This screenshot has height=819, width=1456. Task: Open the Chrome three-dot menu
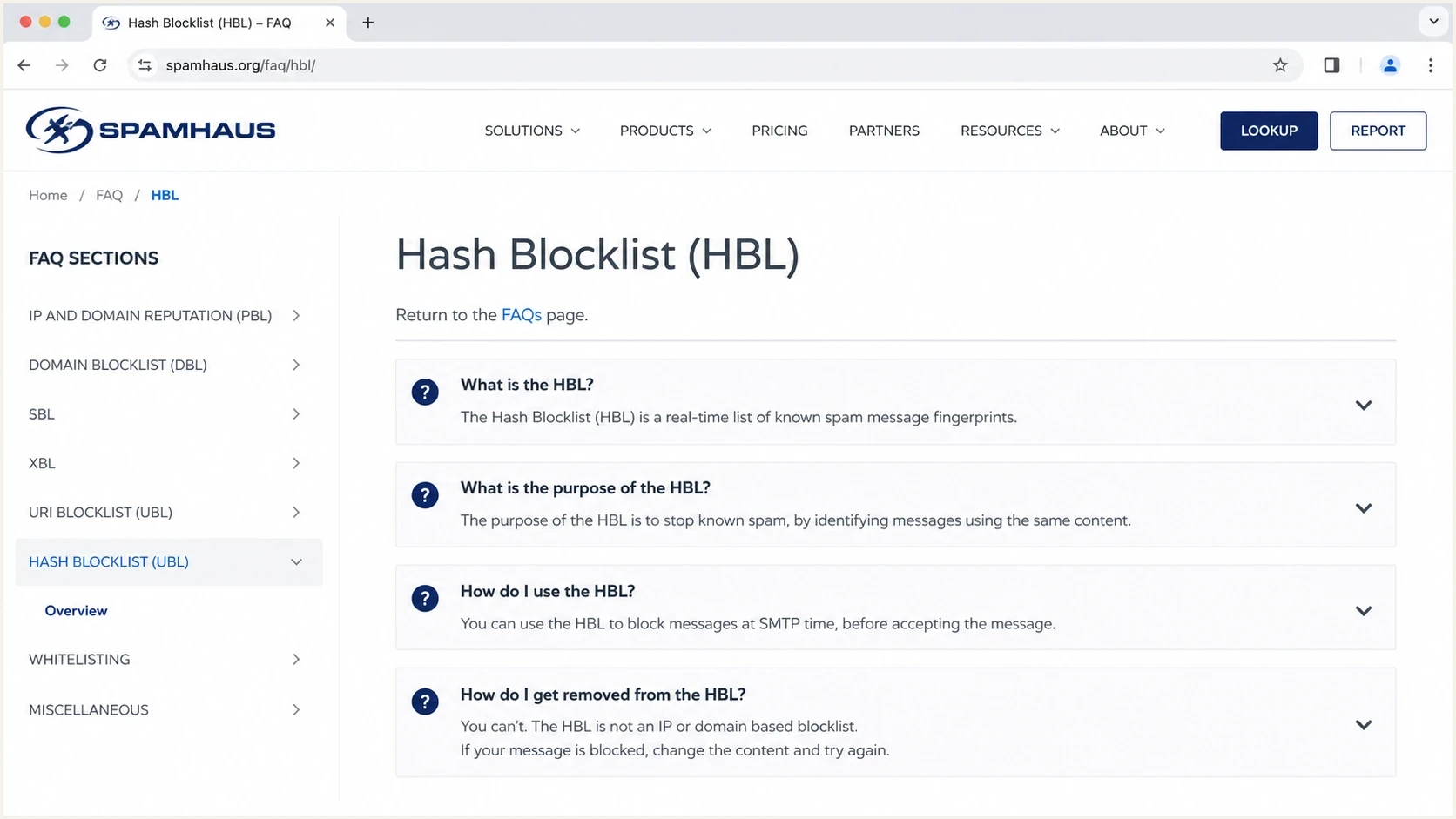click(x=1431, y=65)
